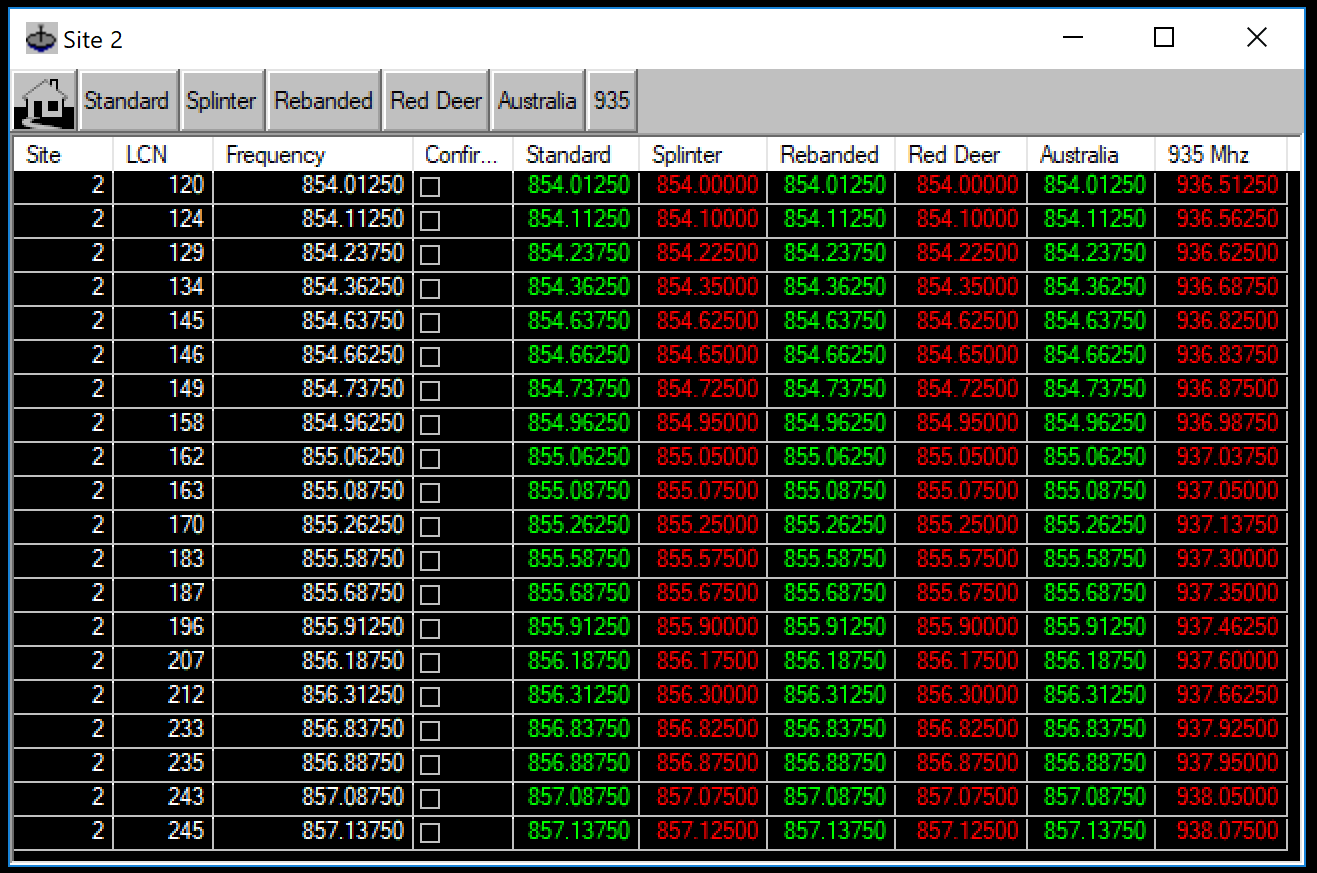
Task: Select the Standard band plan button
Action: (127, 101)
